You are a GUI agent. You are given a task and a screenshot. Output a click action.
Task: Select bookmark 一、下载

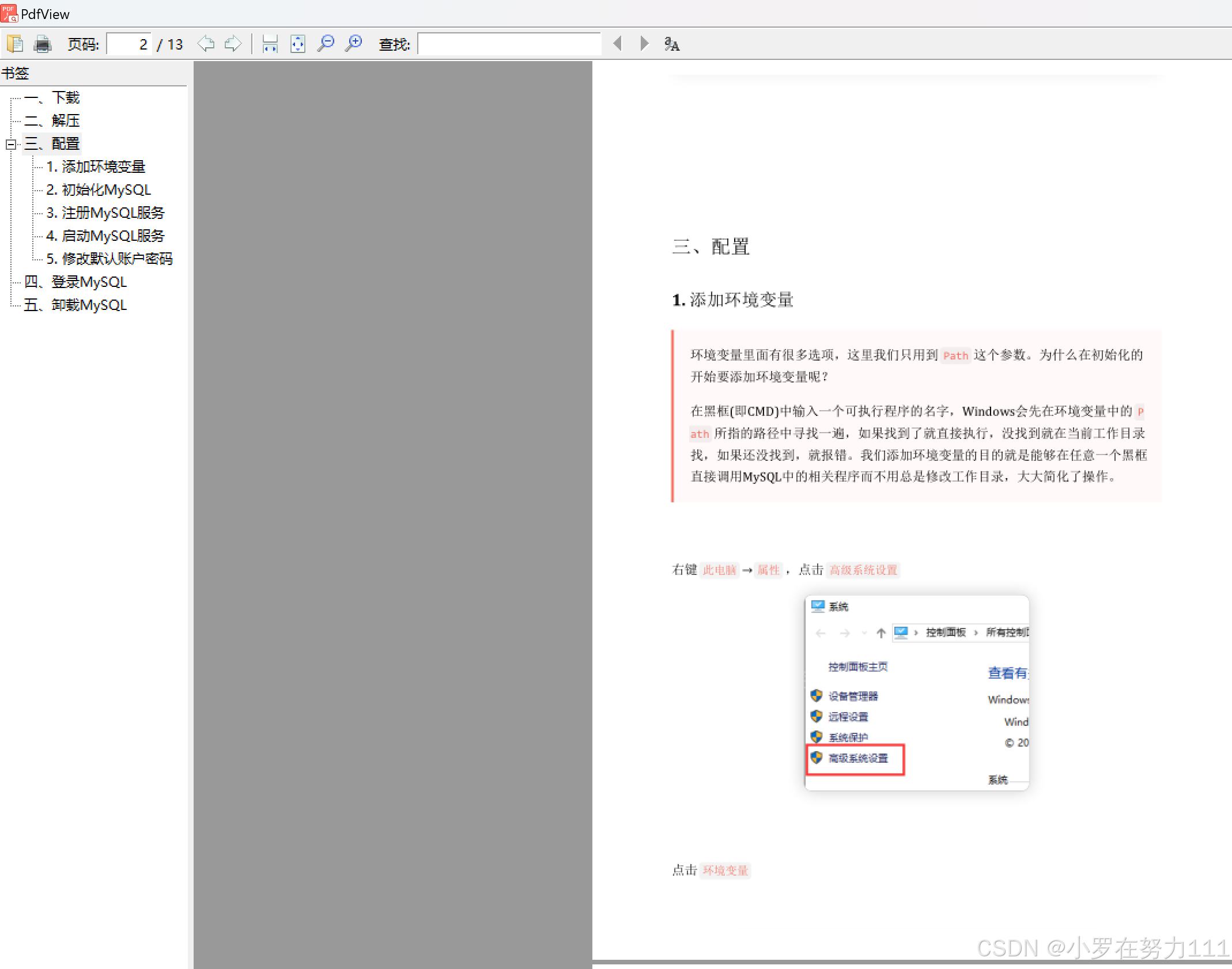point(51,97)
